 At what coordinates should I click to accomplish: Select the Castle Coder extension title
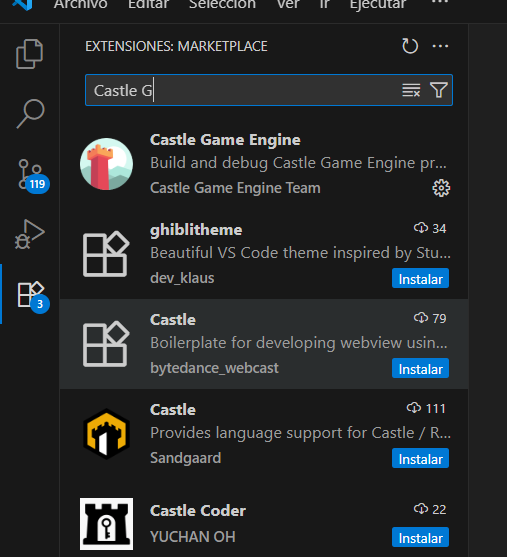[198, 511]
